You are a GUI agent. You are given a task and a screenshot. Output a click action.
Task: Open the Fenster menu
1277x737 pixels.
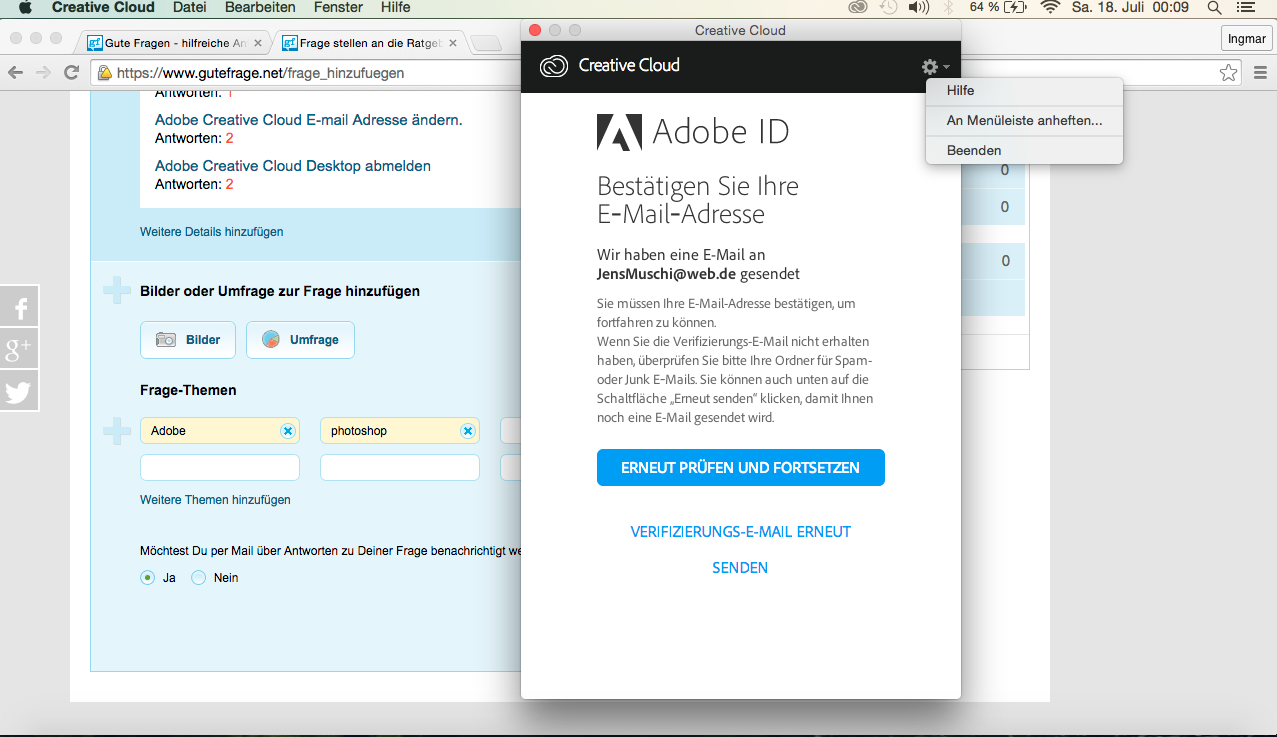[x=338, y=8]
